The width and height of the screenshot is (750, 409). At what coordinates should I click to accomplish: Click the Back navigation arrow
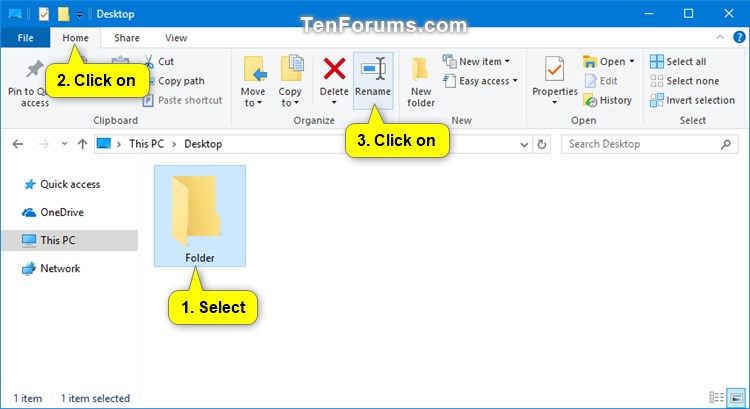(x=18, y=144)
